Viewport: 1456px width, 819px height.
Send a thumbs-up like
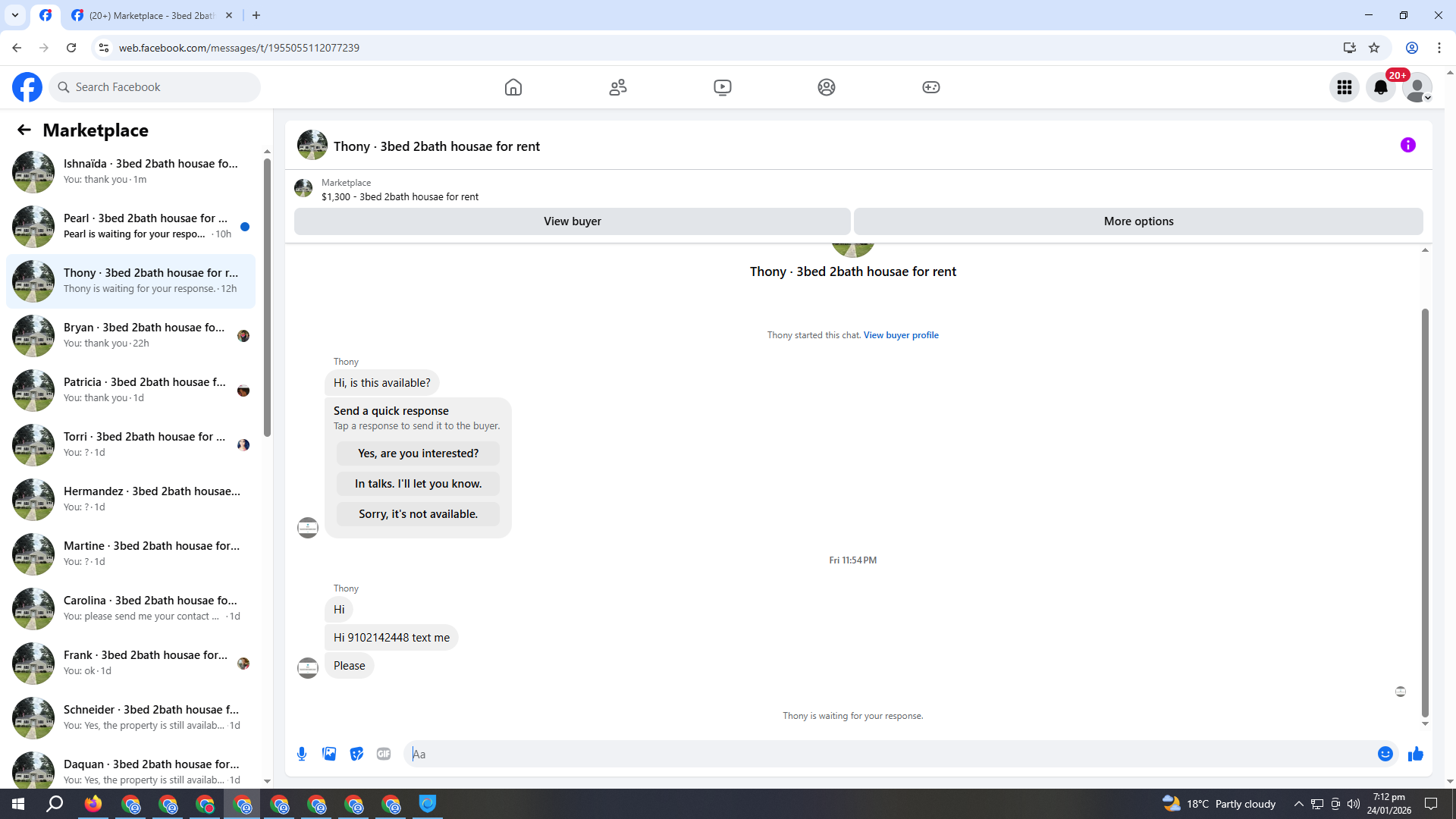click(x=1415, y=754)
